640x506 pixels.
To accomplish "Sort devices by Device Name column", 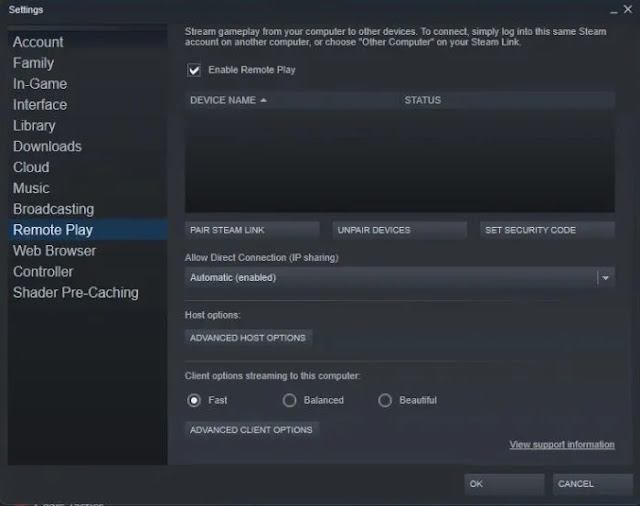I will click(x=223, y=100).
